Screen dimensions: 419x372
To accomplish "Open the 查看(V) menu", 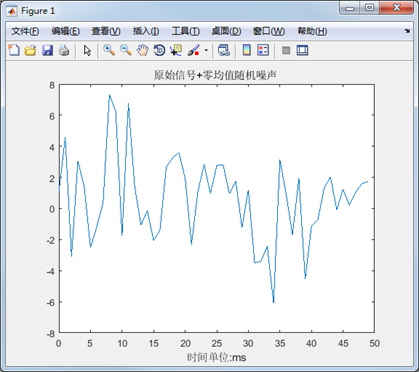I will (x=106, y=31).
